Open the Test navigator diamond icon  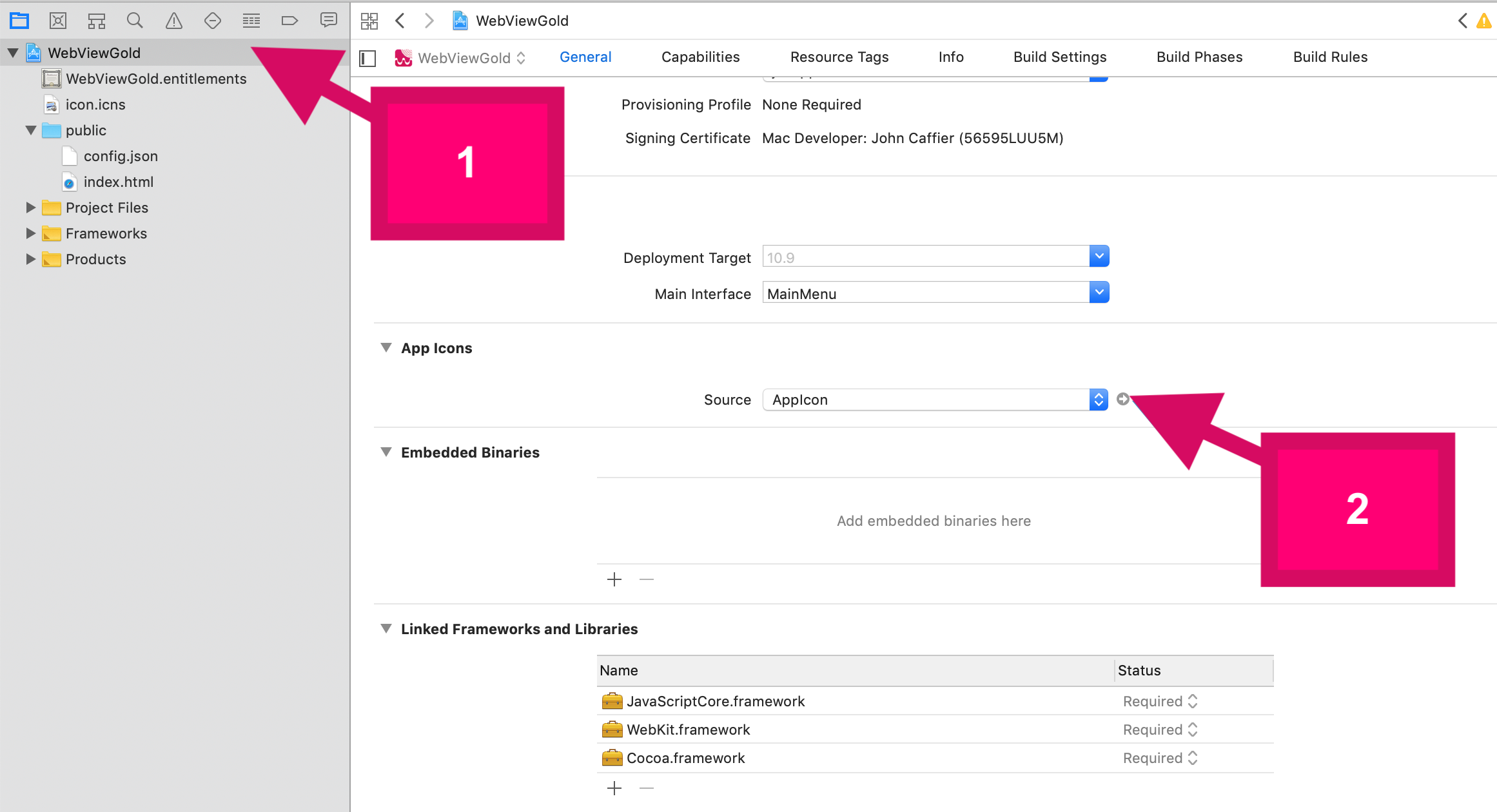click(213, 21)
